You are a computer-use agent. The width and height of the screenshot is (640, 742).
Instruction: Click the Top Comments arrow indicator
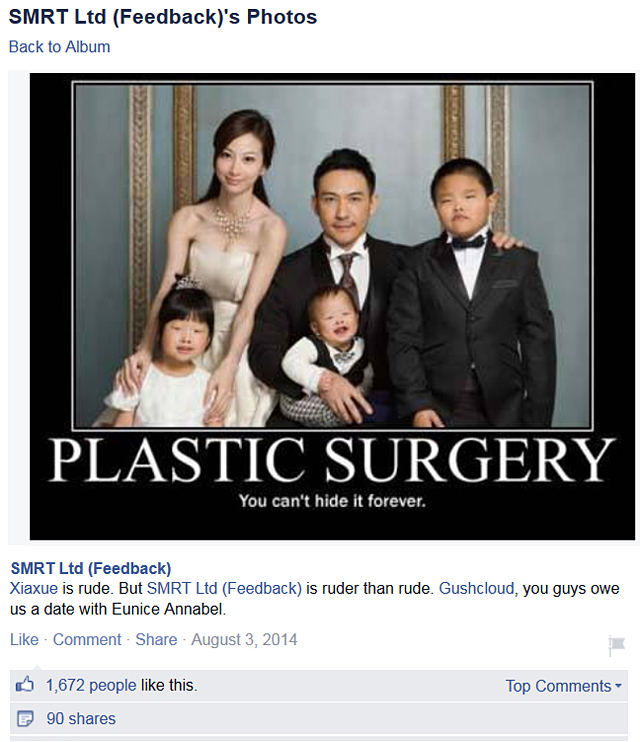pyautogui.click(x=618, y=686)
